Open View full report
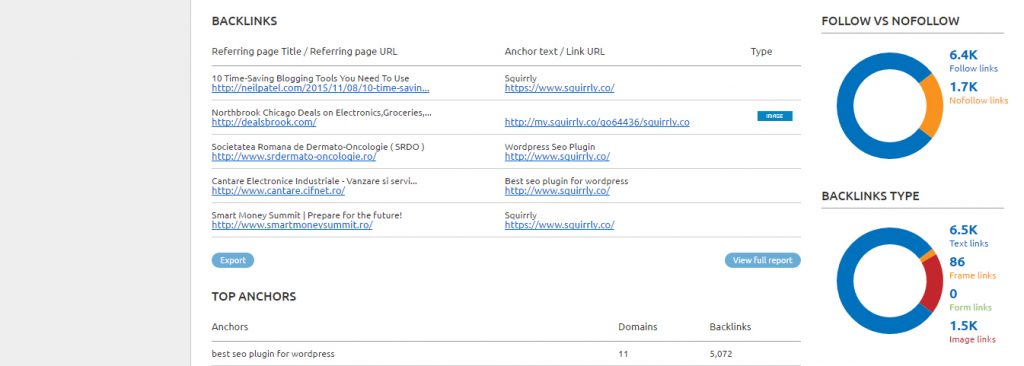 click(x=762, y=260)
